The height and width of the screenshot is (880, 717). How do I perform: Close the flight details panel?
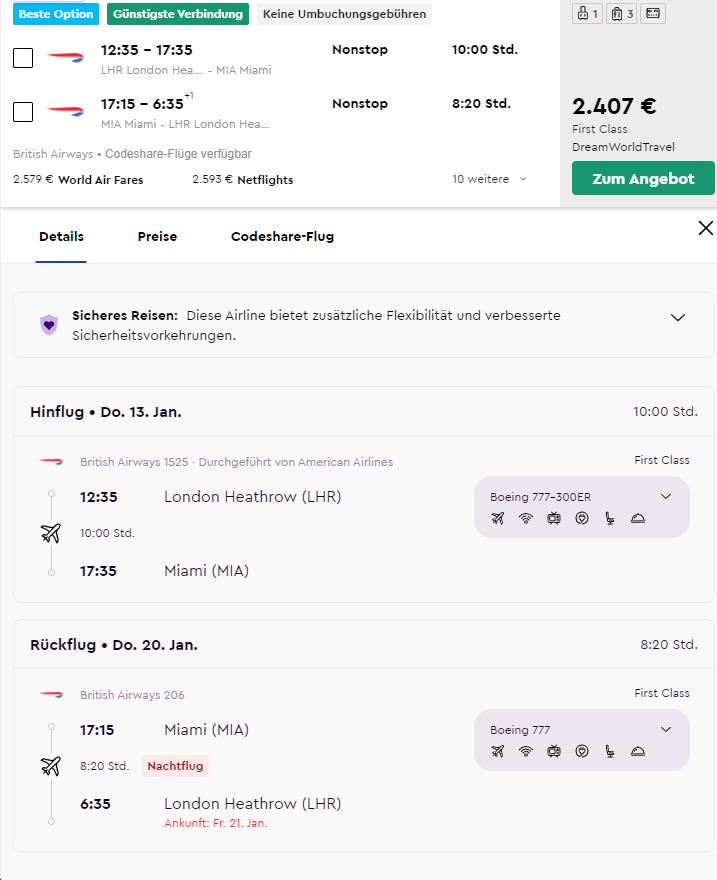705,228
